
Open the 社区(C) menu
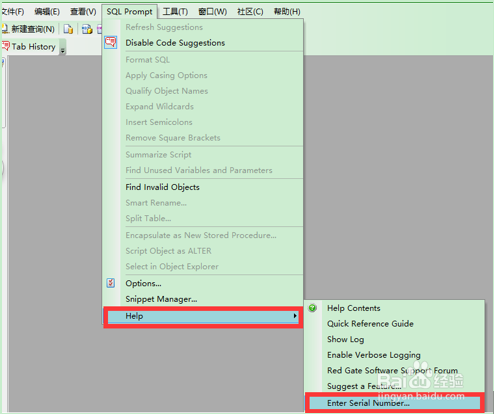(250, 12)
